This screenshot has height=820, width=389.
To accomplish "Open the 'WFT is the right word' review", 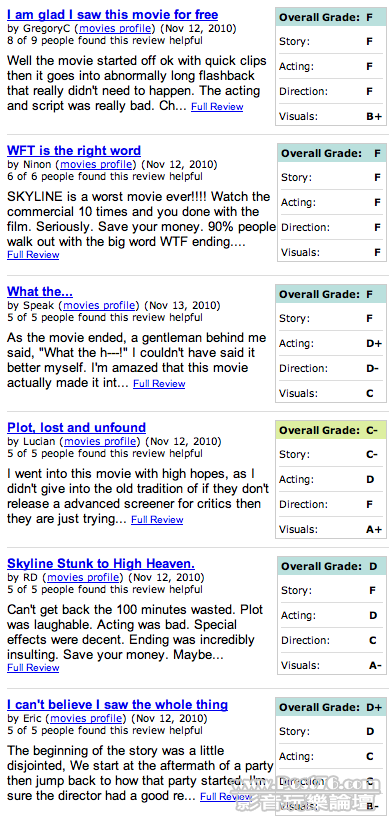I will (74, 151).
